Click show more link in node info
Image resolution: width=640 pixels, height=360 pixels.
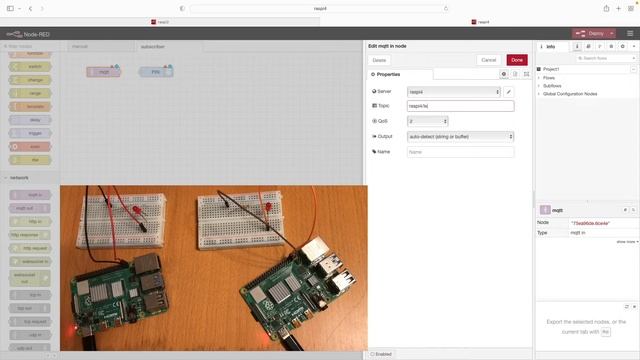tap(627, 242)
